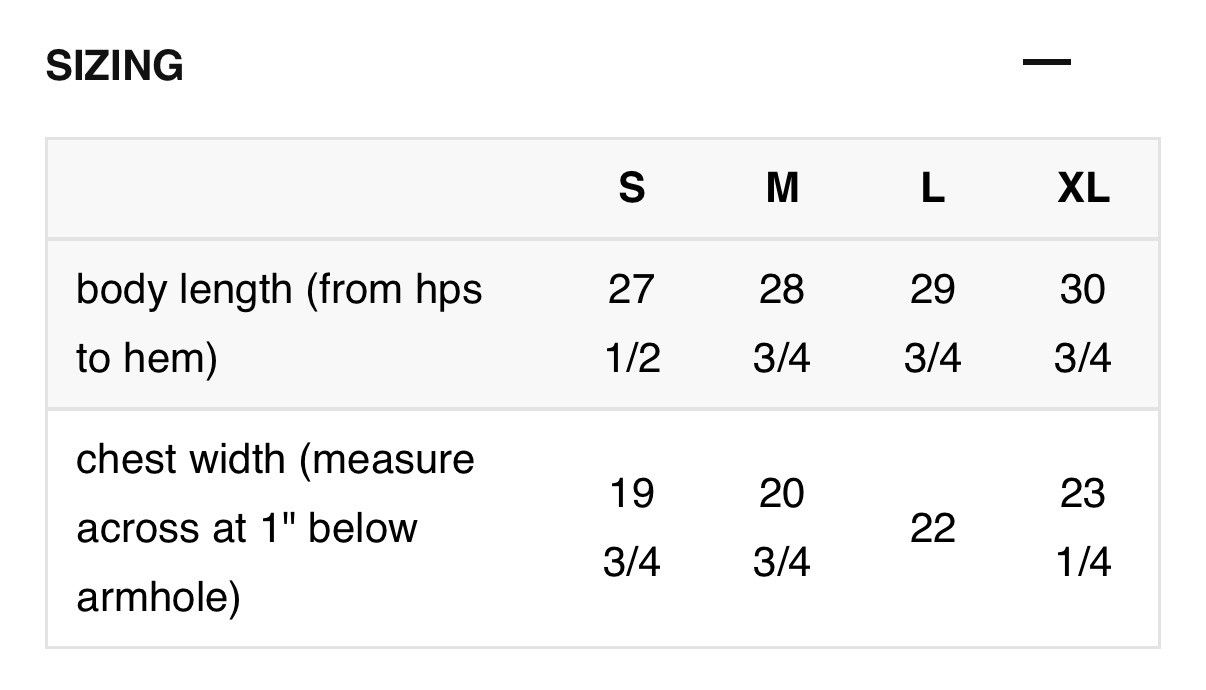This screenshot has height=690, width=1206.
Task: Click the SIZING heading
Action: click(x=115, y=66)
